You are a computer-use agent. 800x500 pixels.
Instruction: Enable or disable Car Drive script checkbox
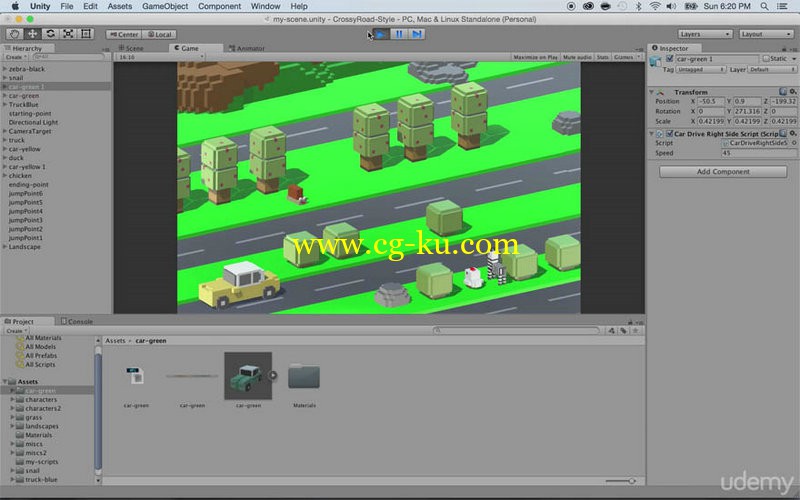coord(669,134)
